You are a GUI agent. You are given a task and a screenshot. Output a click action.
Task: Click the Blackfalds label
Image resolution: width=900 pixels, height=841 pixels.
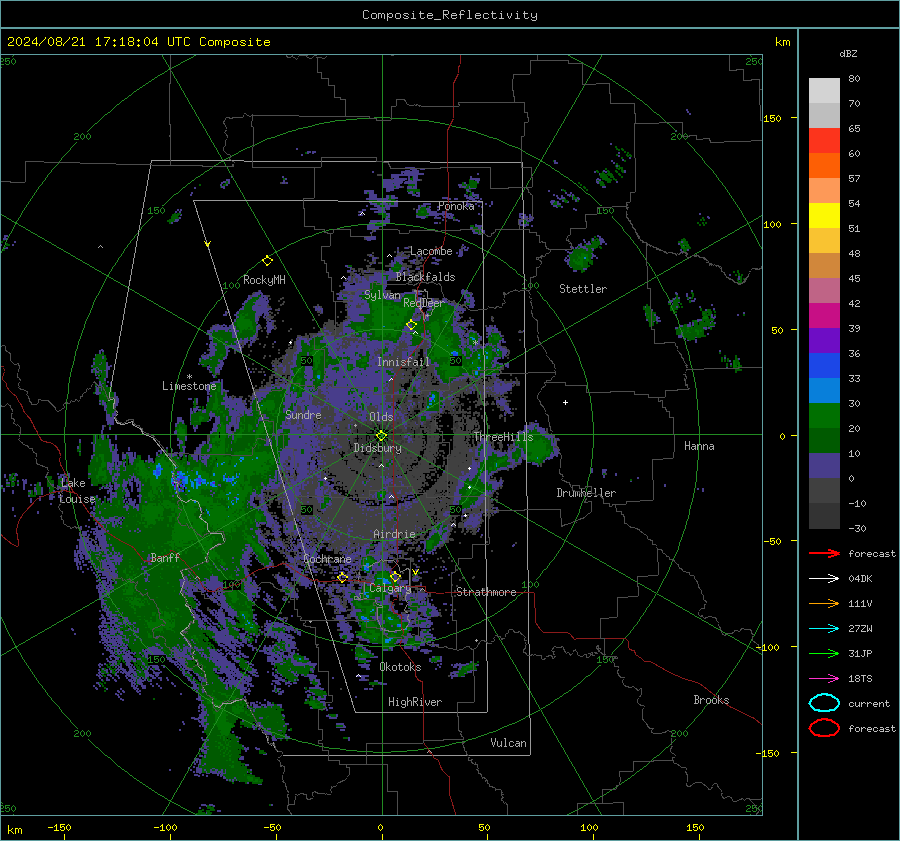(425, 277)
